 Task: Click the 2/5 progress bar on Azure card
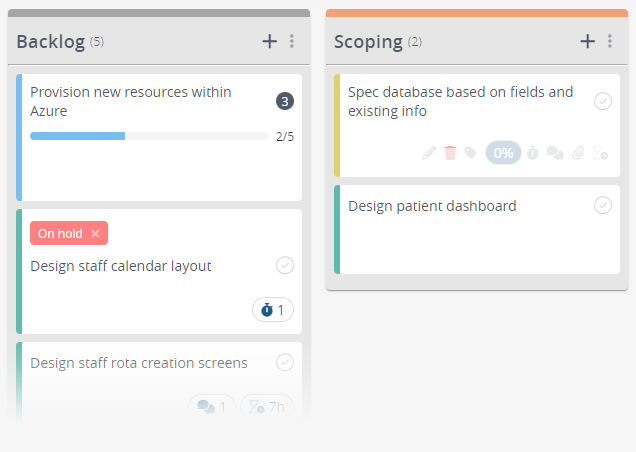click(148, 136)
